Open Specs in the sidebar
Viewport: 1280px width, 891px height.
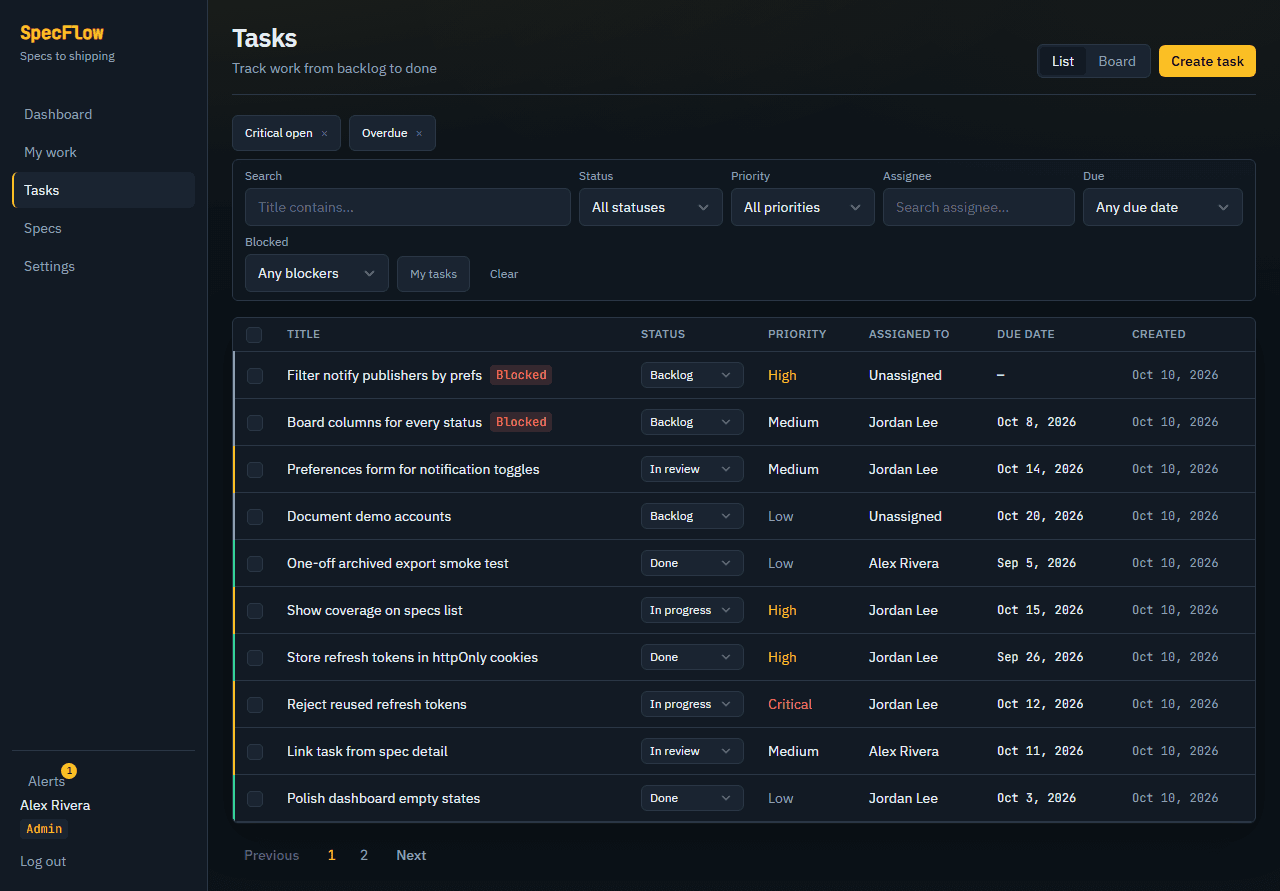pyautogui.click(x=103, y=228)
